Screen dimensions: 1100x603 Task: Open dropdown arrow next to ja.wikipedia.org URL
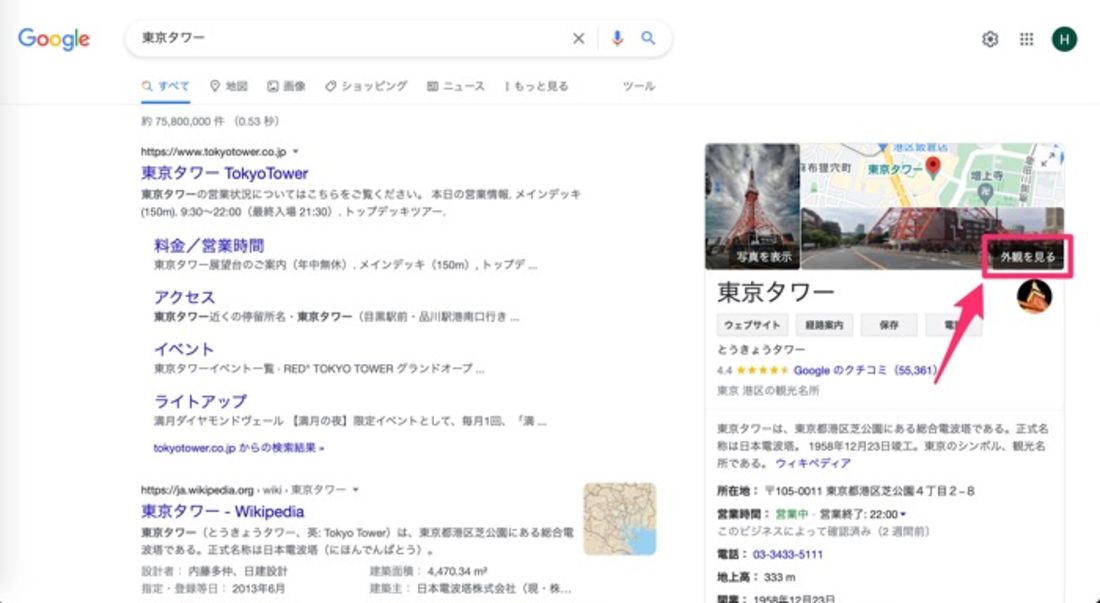click(356, 489)
